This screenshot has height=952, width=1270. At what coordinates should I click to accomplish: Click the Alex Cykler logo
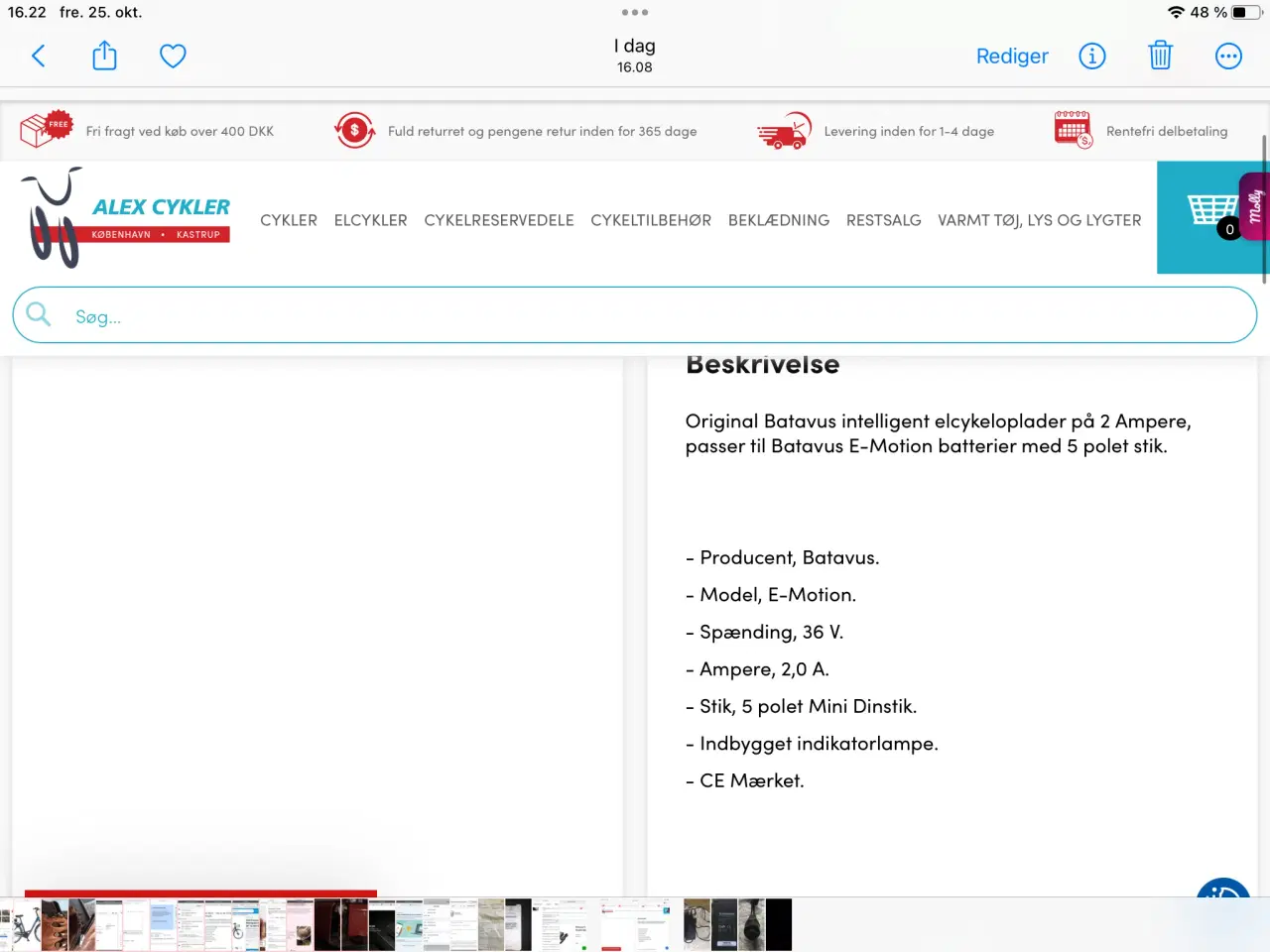coord(126,217)
